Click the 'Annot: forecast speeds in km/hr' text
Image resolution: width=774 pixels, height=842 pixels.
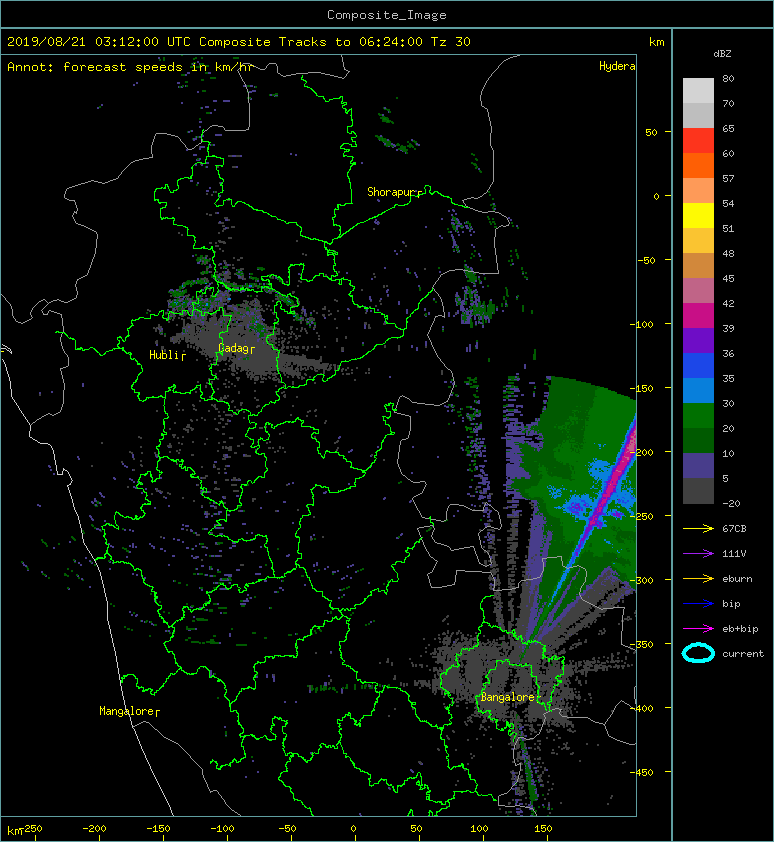130,67
